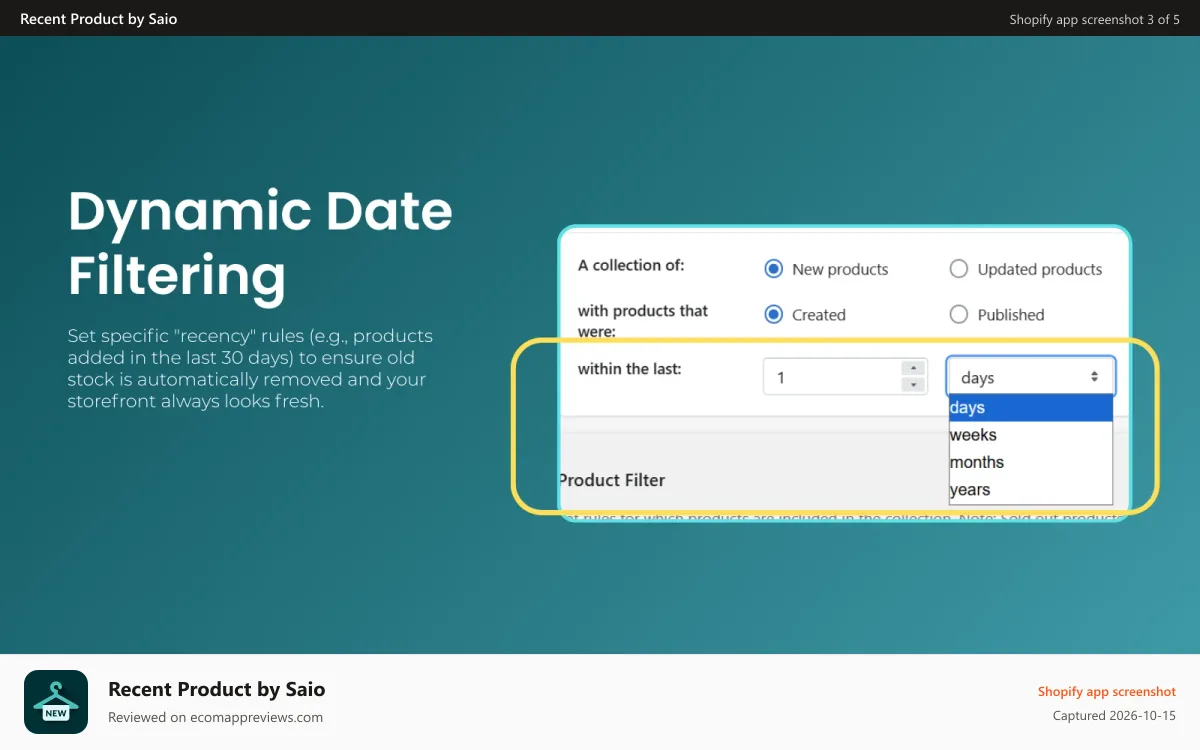Select years from the dropdown list
This screenshot has height=750, width=1200.
(1030, 490)
